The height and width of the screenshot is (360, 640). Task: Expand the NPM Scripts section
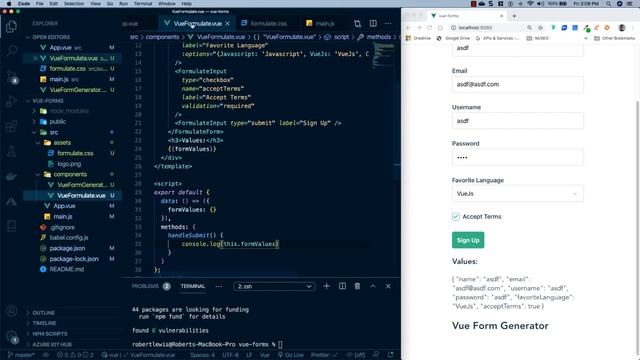coord(50,334)
